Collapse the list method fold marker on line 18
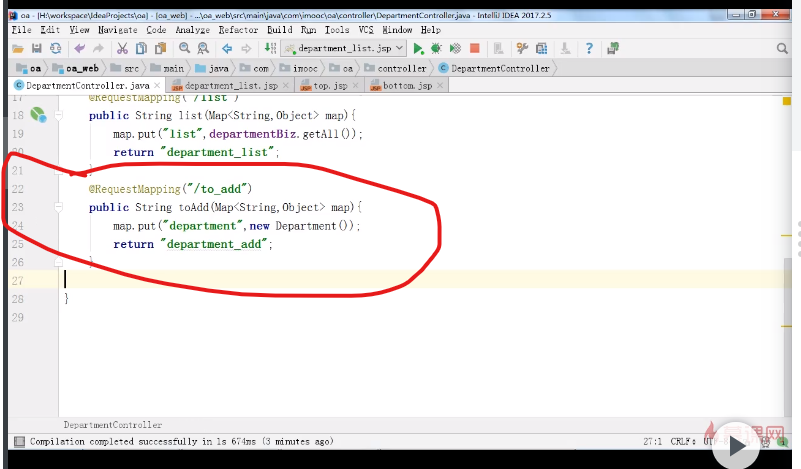Screen dimensions: 801x469 58,115
